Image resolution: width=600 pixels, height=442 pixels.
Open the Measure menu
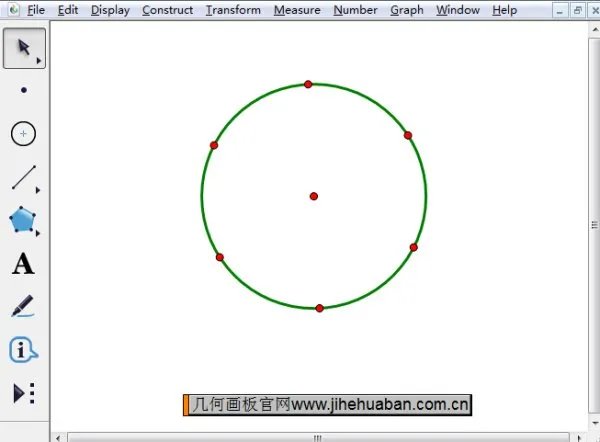tap(297, 10)
